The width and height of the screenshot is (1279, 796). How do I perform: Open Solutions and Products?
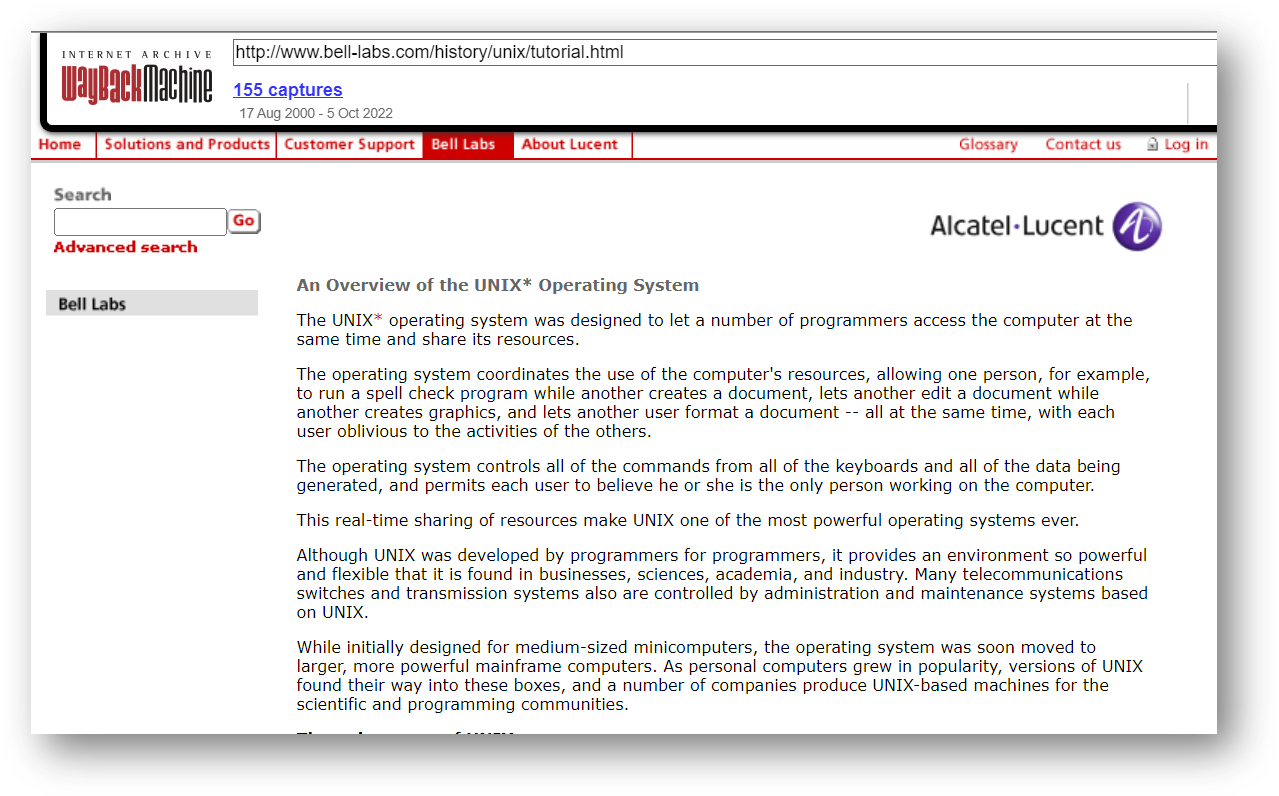pyautogui.click(x=186, y=144)
